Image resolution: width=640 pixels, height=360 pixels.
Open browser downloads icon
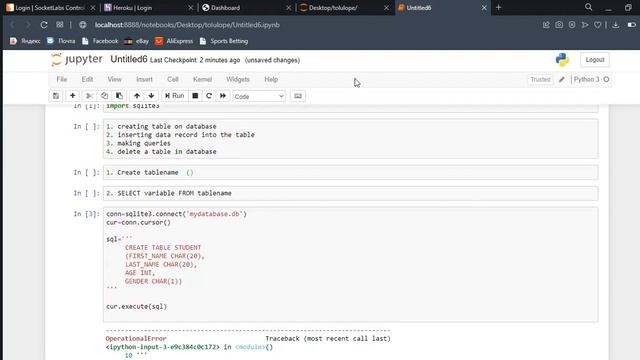point(616,25)
